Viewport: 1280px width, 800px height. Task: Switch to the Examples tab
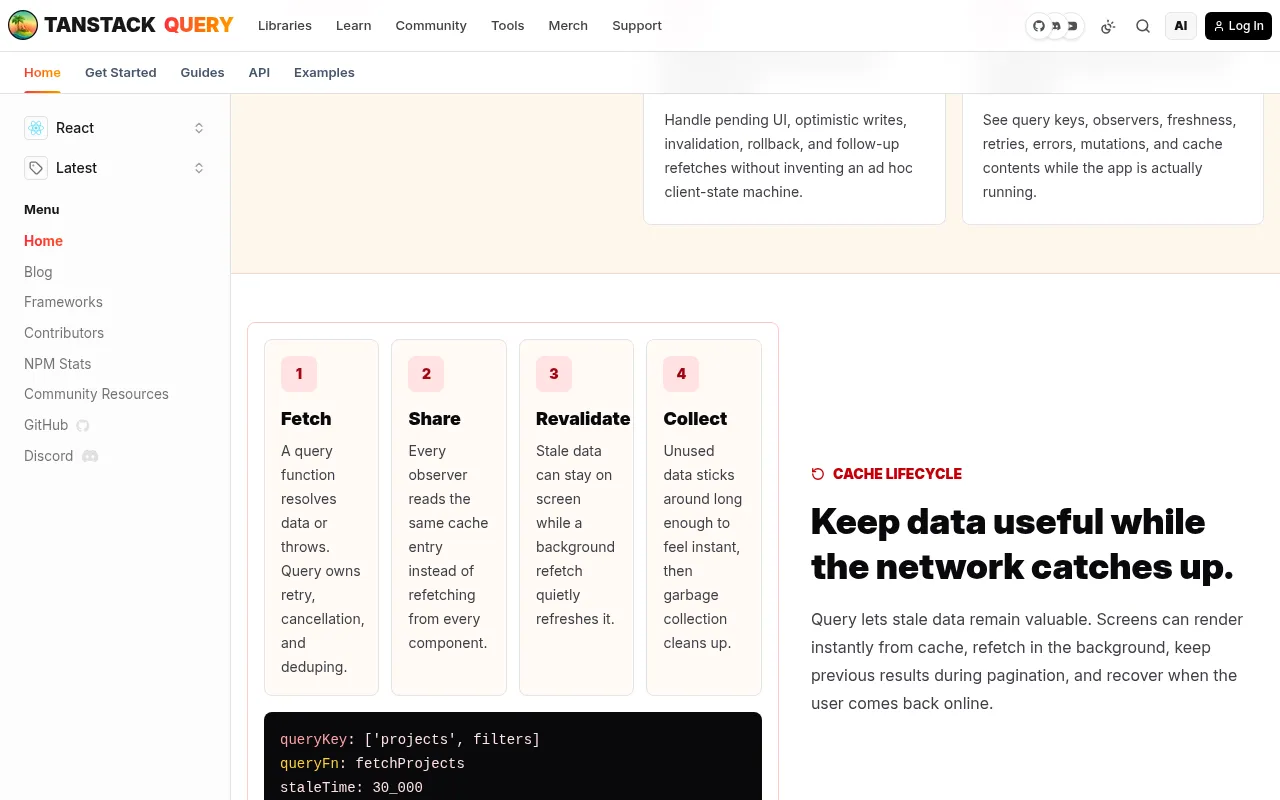point(324,73)
